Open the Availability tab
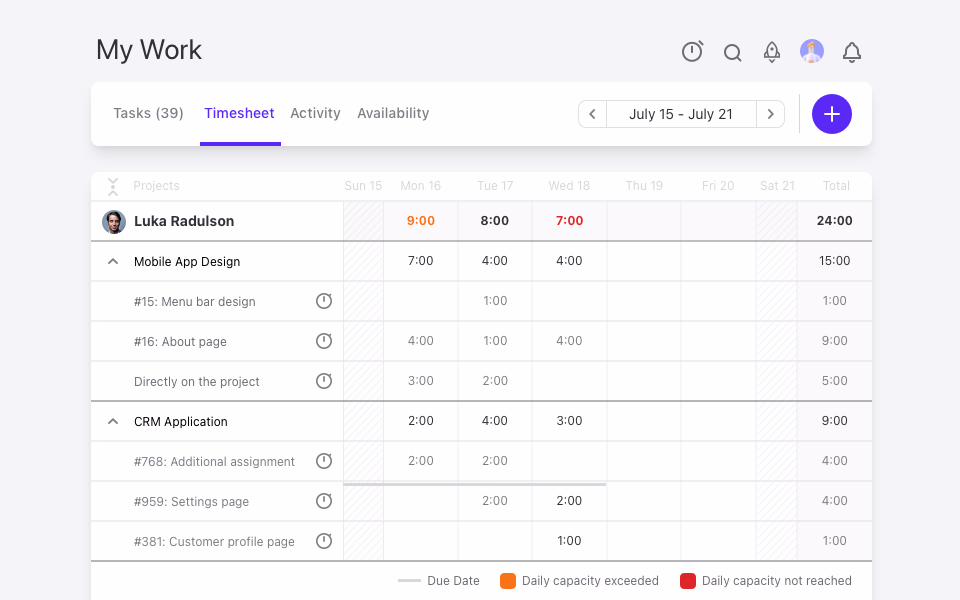The height and width of the screenshot is (600, 960). point(393,113)
